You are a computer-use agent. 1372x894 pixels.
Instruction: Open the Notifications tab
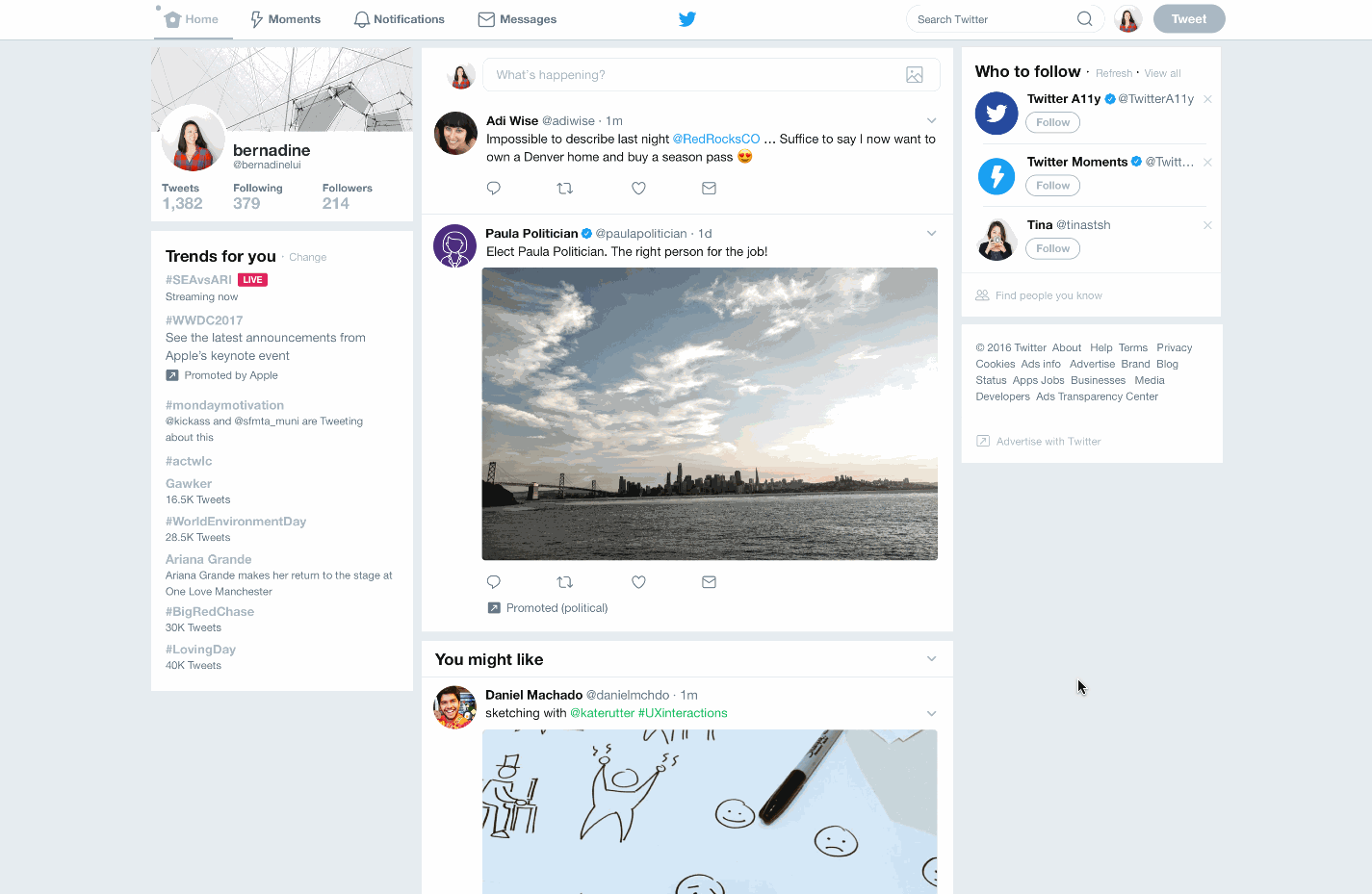click(400, 19)
